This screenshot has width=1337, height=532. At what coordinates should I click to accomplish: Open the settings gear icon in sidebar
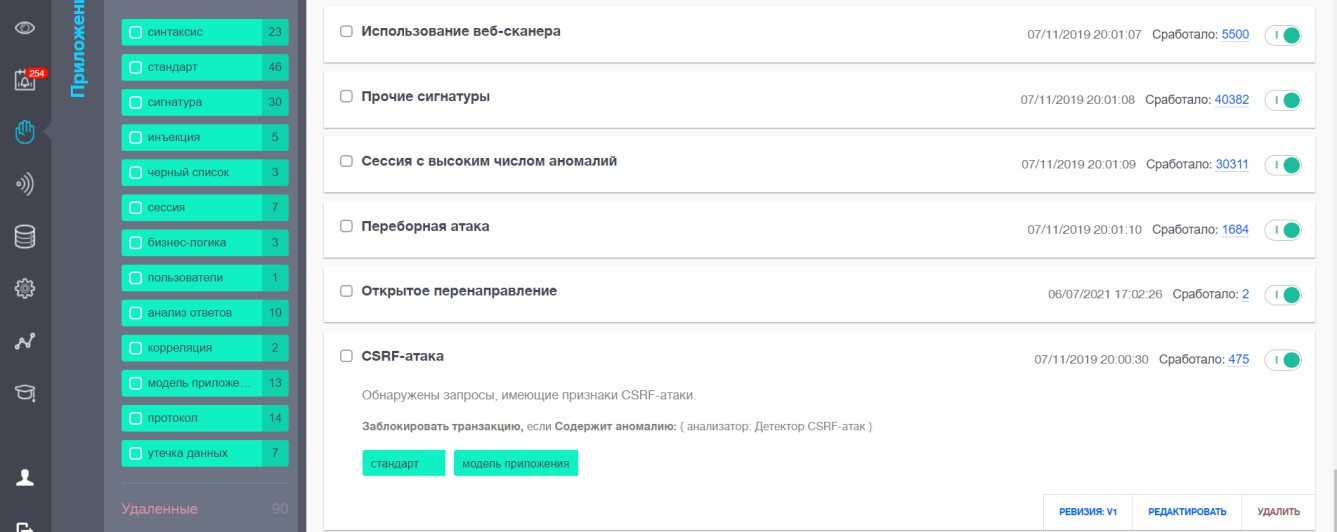[x=25, y=289]
